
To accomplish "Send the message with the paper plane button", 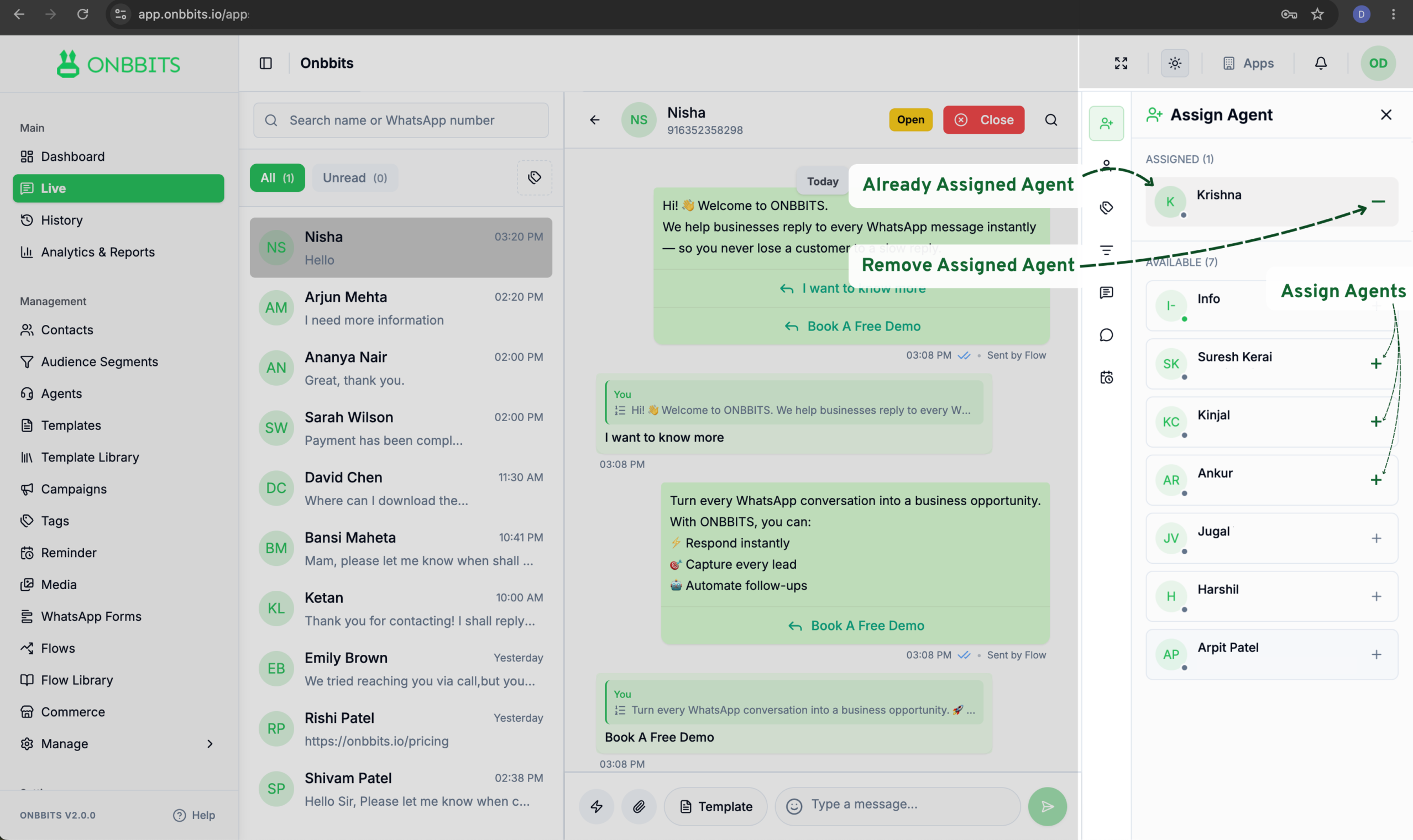I will (1047, 807).
